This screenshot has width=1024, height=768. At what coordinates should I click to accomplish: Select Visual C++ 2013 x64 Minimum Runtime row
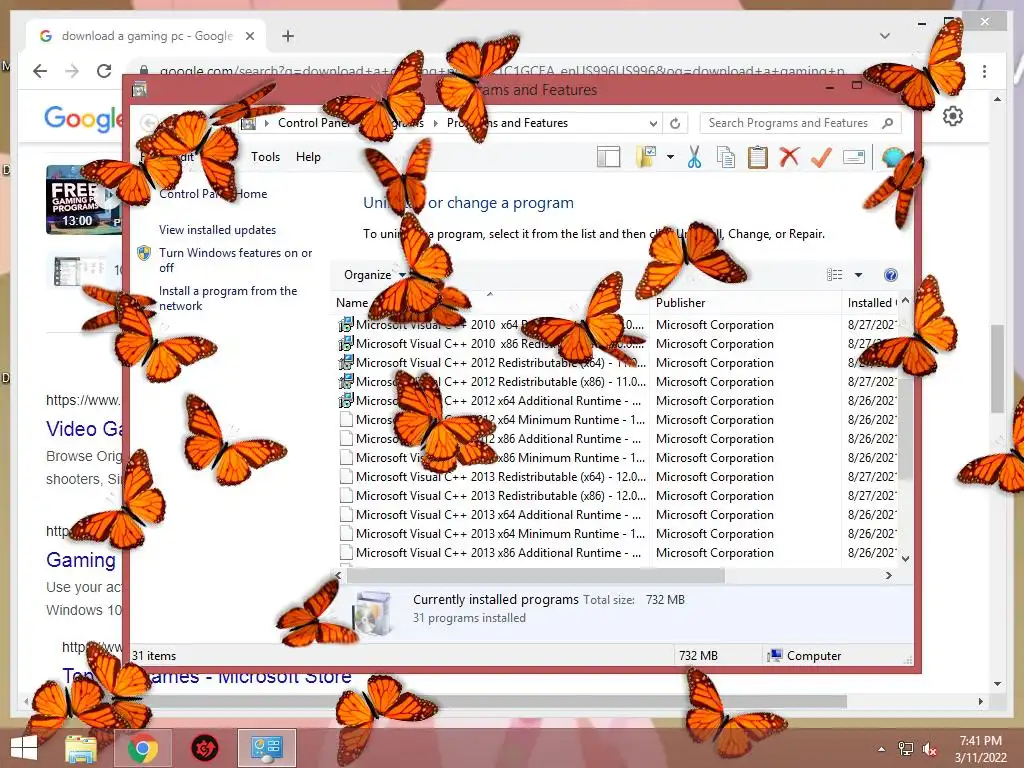click(x=618, y=534)
